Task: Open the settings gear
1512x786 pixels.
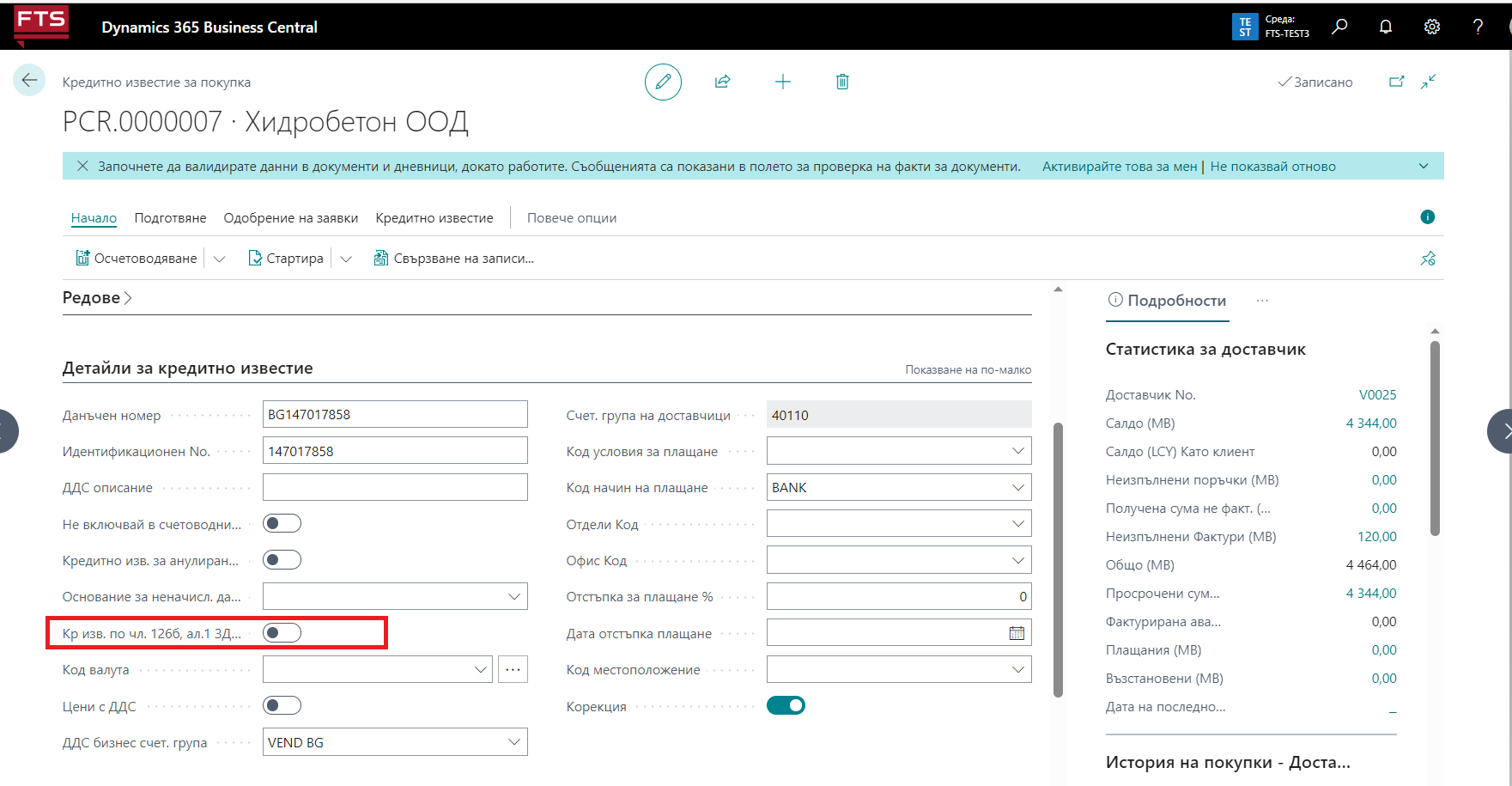Action: (1432, 27)
